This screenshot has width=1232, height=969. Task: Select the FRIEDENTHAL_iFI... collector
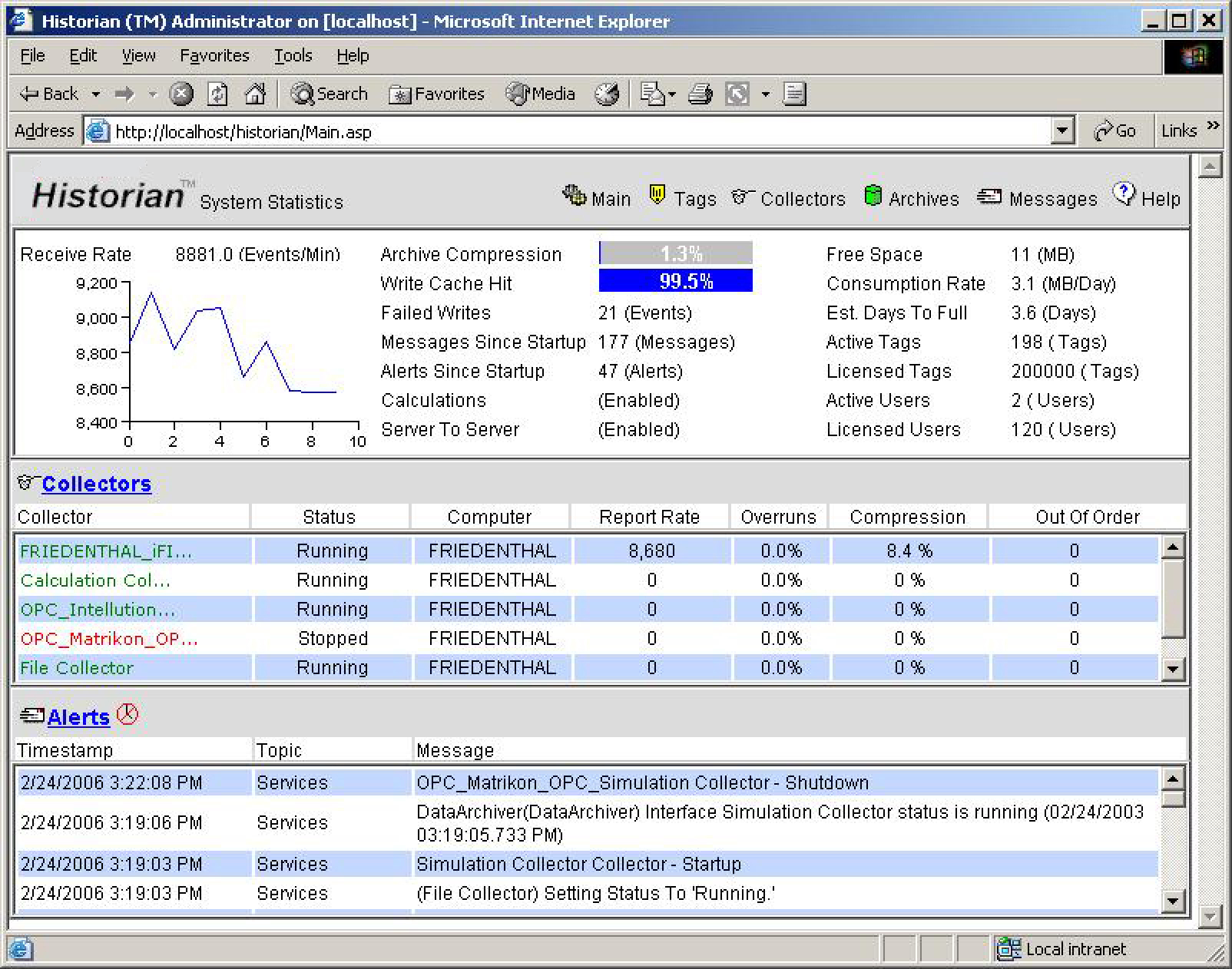click(106, 551)
